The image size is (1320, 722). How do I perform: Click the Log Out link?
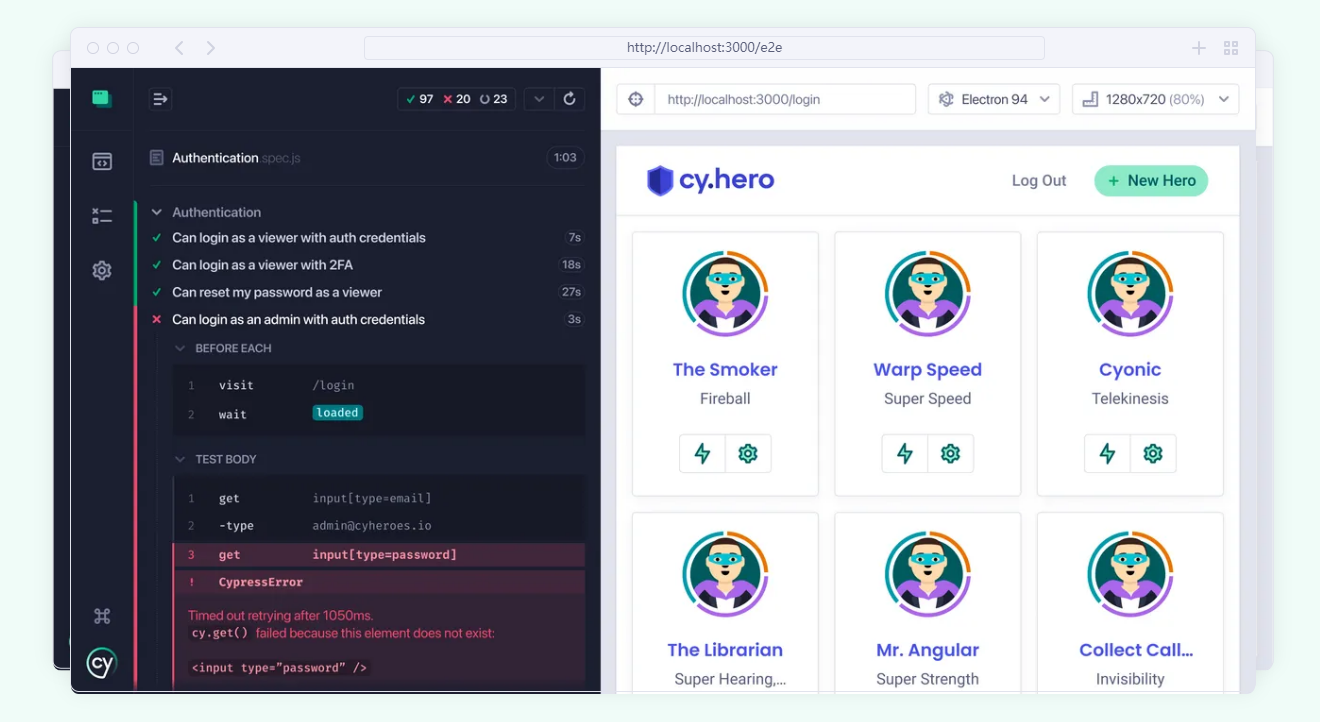[1039, 181]
